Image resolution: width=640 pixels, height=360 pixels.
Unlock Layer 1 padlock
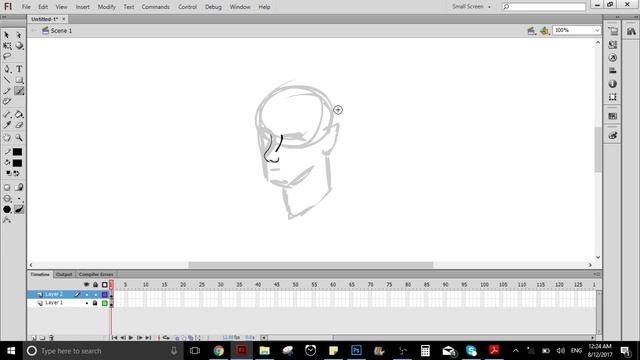95,303
